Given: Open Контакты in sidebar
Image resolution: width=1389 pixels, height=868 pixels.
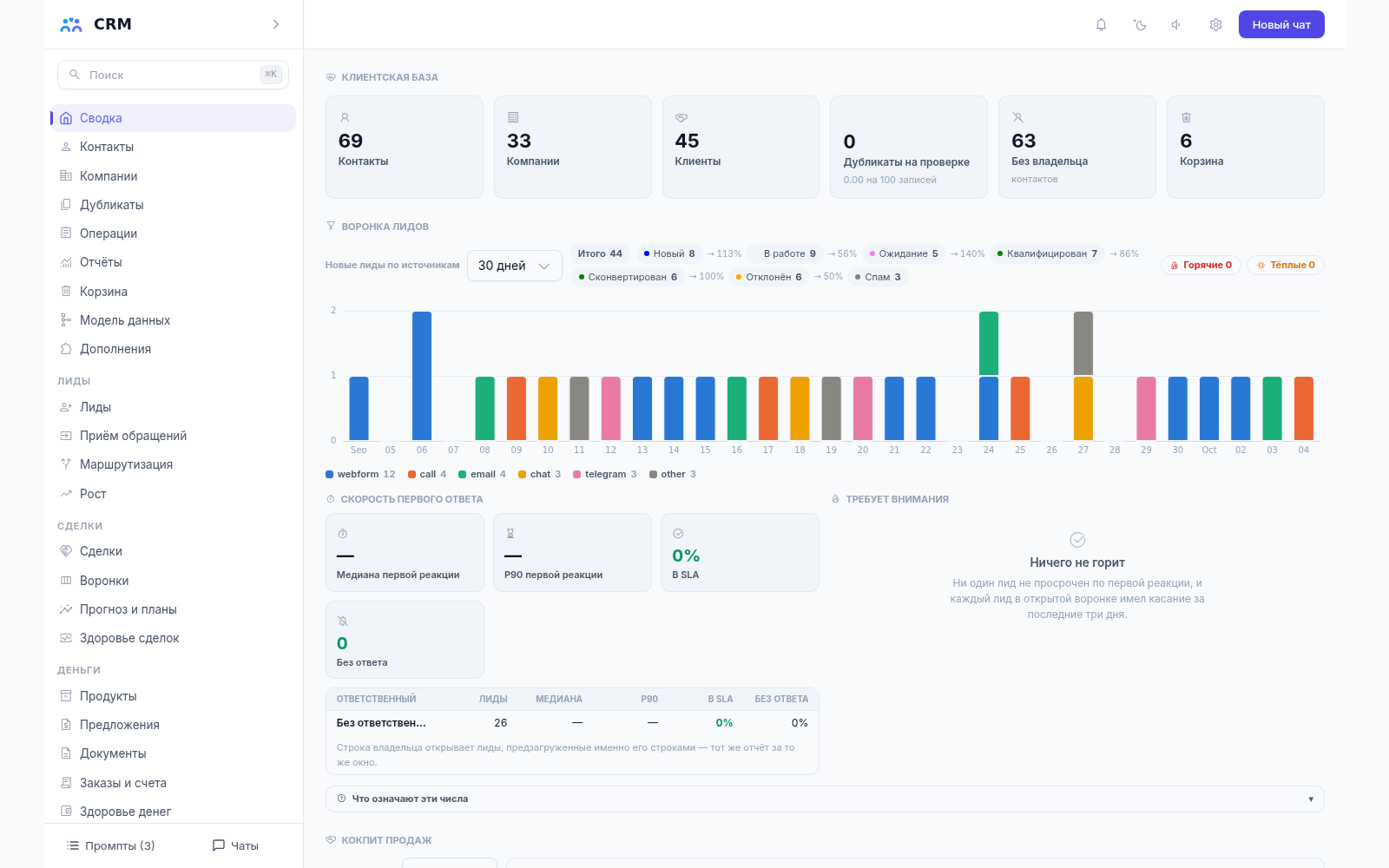Looking at the screenshot, I should [x=173, y=147].
